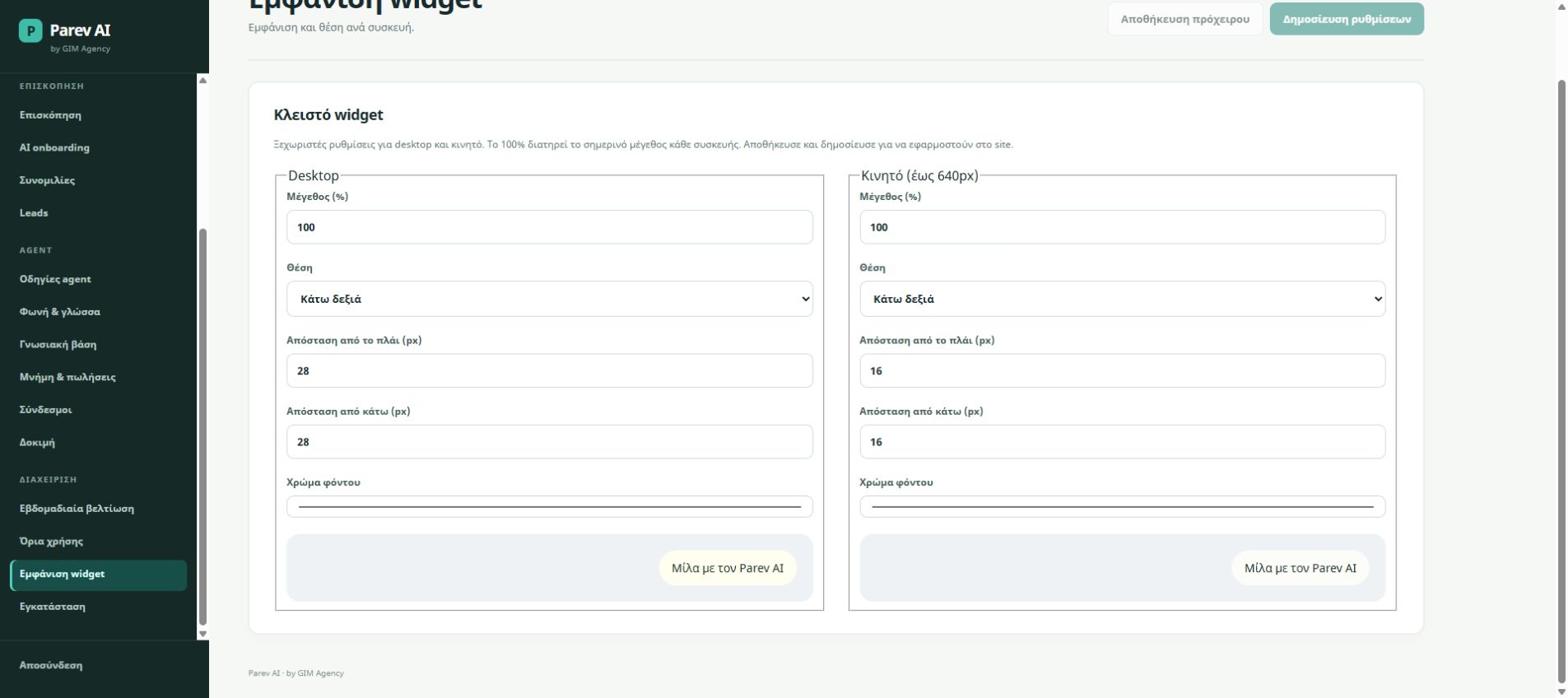Focus the Κινητό Μέγεθος (%) field
This screenshot has width=1568, height=698.
pyautogui.click(x=1123, y=227)
